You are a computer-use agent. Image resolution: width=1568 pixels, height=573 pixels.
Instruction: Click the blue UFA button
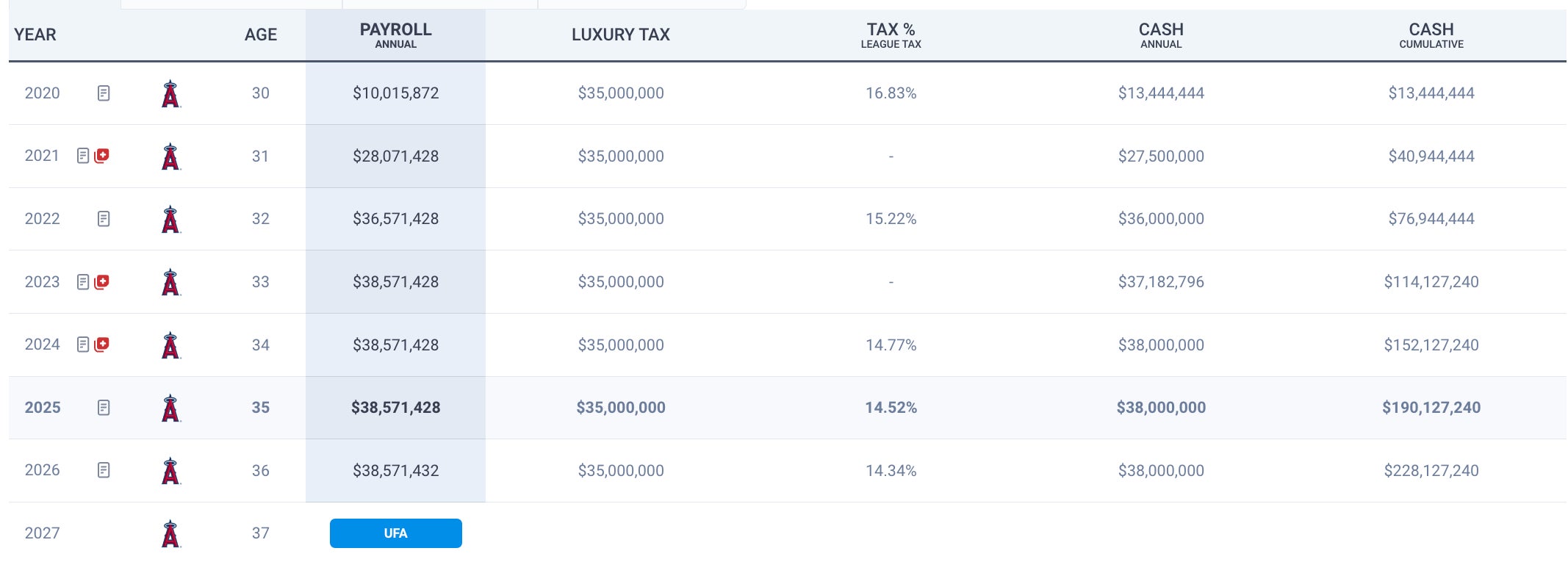pyautogui.click(x=395, y=533)
